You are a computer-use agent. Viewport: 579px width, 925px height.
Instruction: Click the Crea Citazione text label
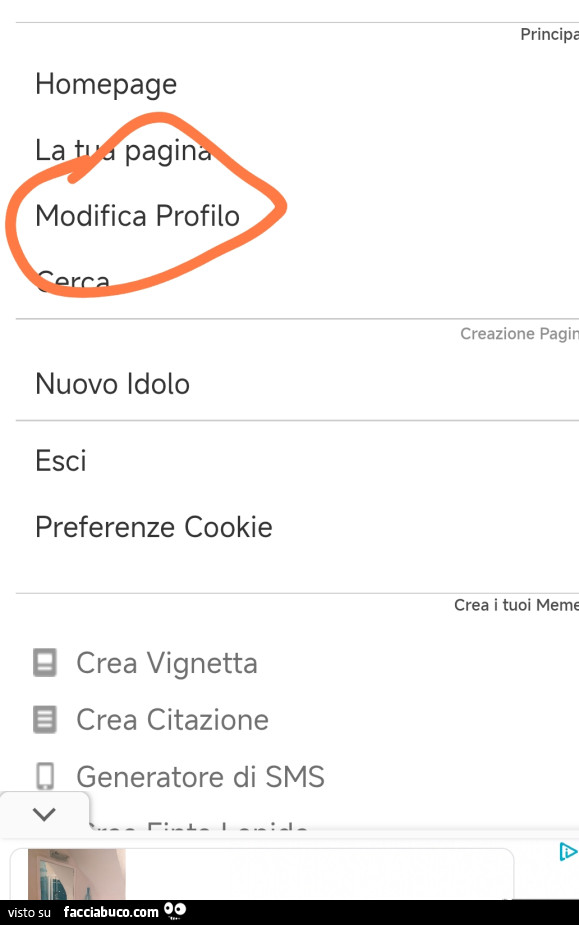[x=172, y=719]
